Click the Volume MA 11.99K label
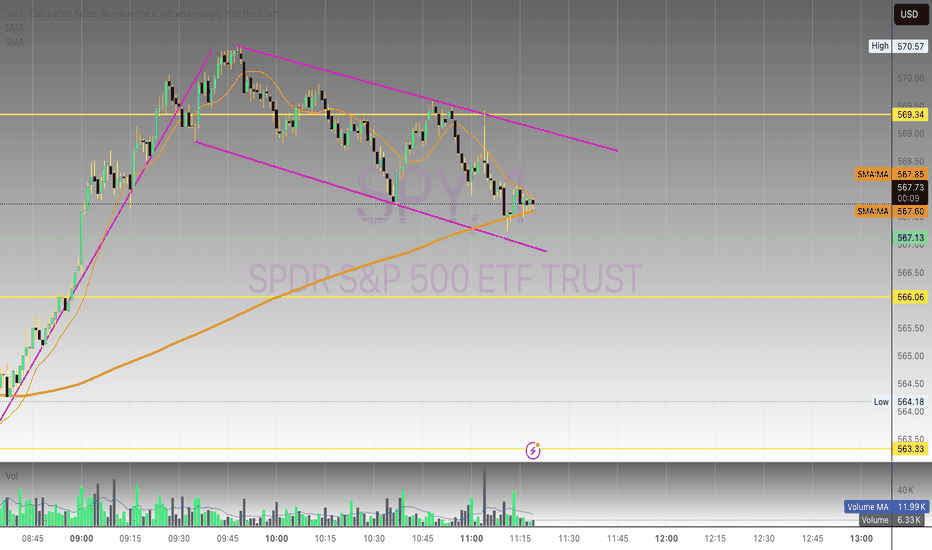This screenshot has width=932, height=550. point(886,507)
